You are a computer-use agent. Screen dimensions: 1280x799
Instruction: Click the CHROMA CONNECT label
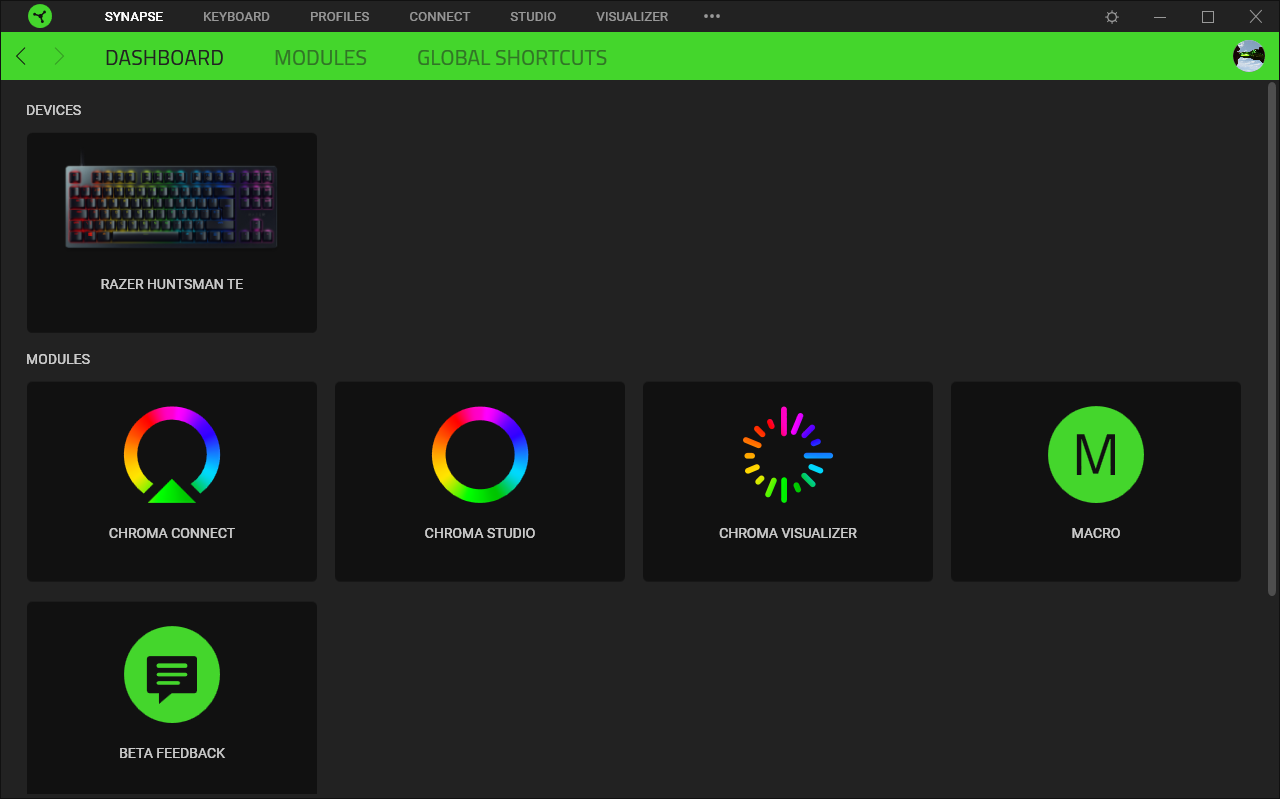[172, 533]
